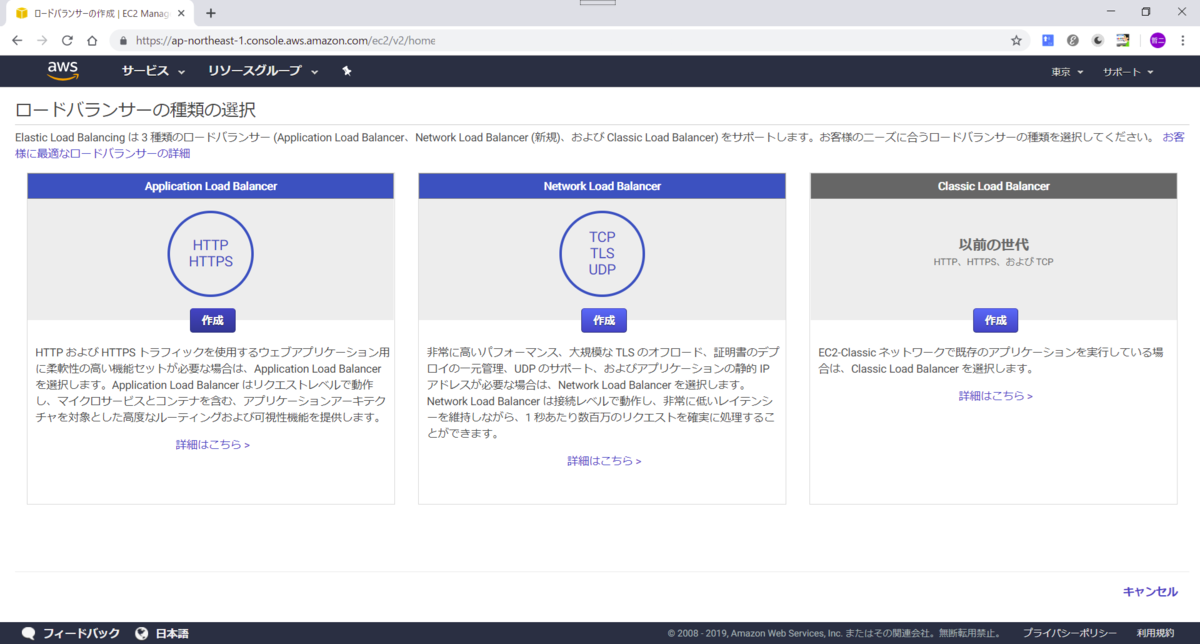The width and height of the screenshot is (1200, 644).
Task: Reload the page with the refresh icon
Action: point(67,40)
